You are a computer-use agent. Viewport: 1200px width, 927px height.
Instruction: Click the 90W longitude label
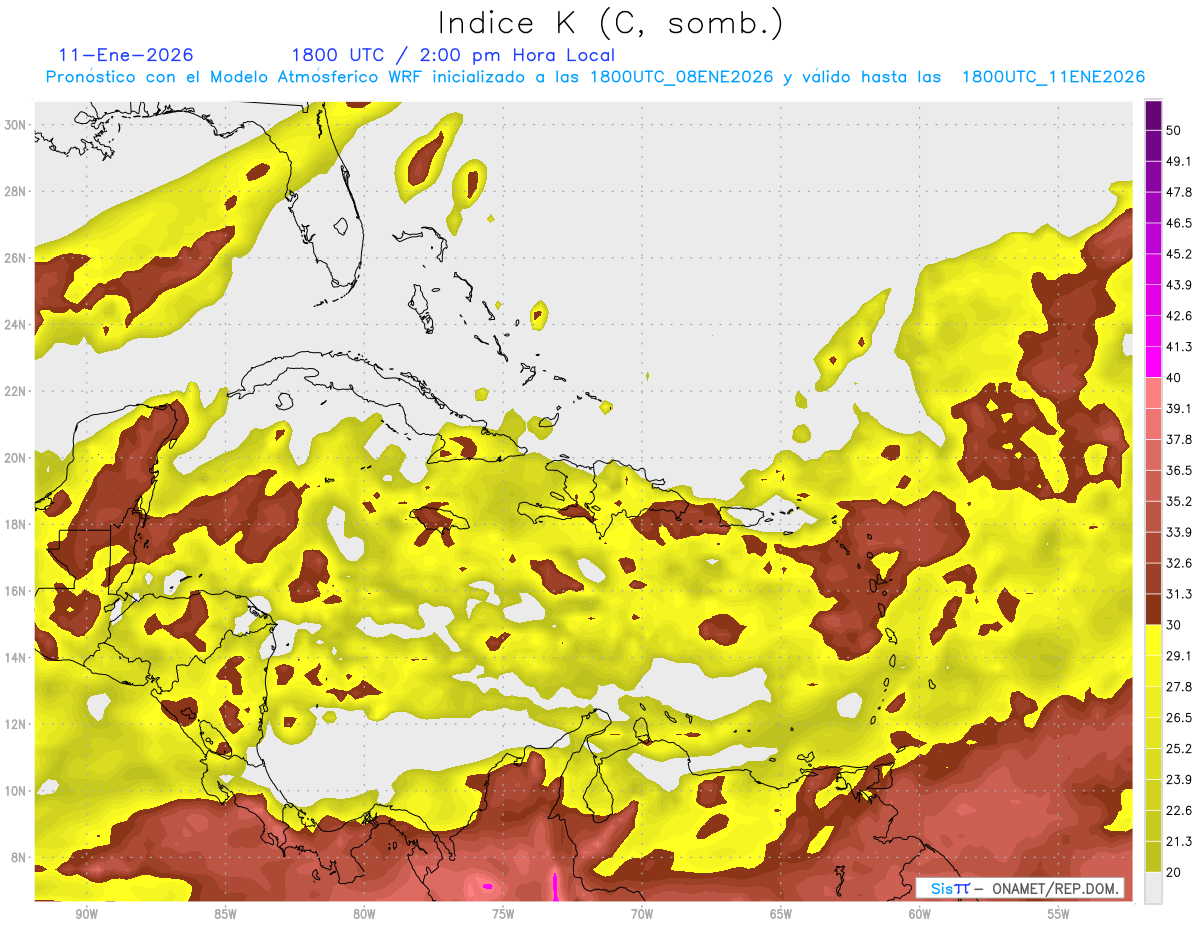coord(86,914)
